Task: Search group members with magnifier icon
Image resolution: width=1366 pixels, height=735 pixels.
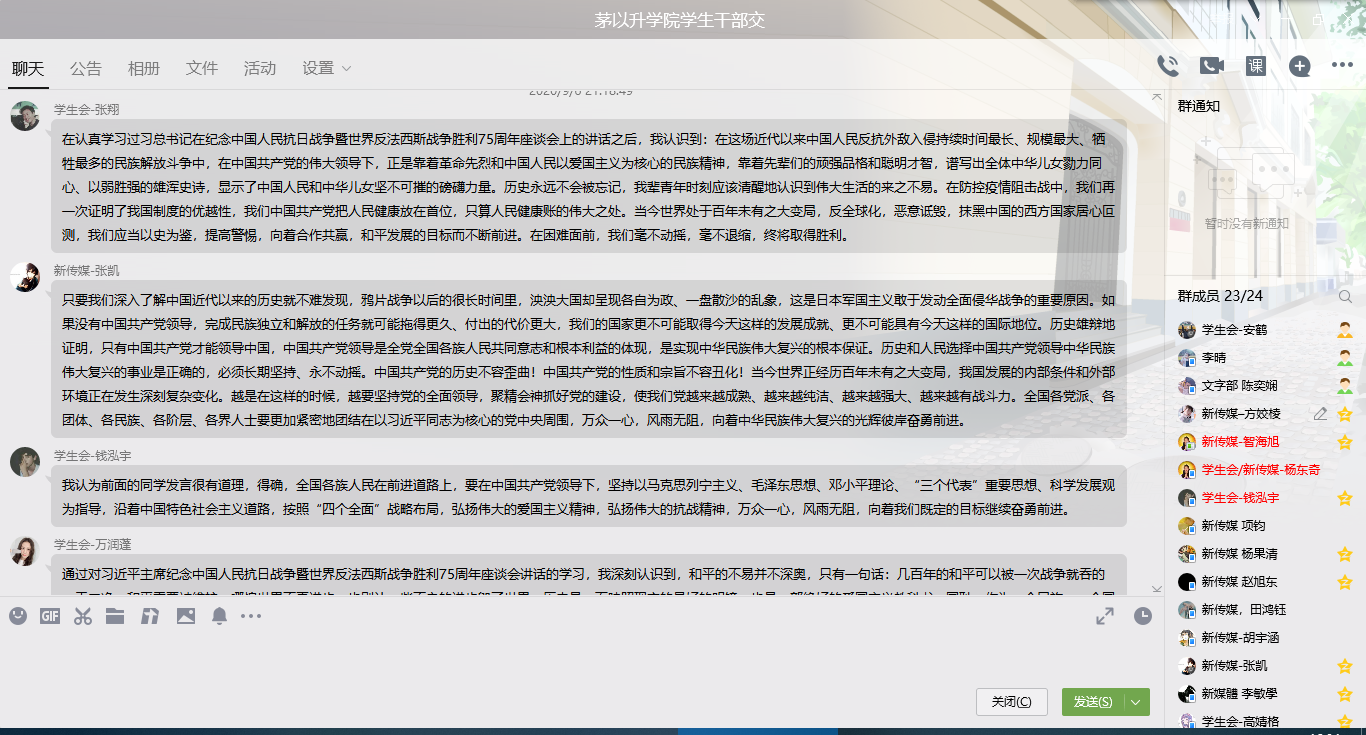Action: pos(1345,296)
